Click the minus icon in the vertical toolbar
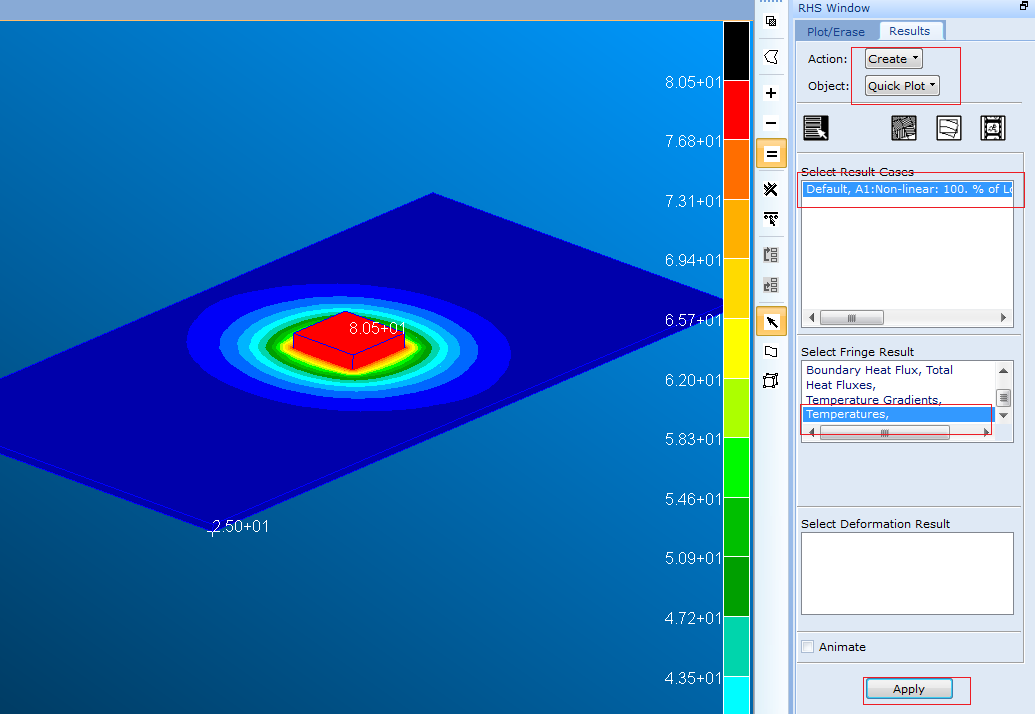Viewport: 1035px width, 714px height. [771, 123]
